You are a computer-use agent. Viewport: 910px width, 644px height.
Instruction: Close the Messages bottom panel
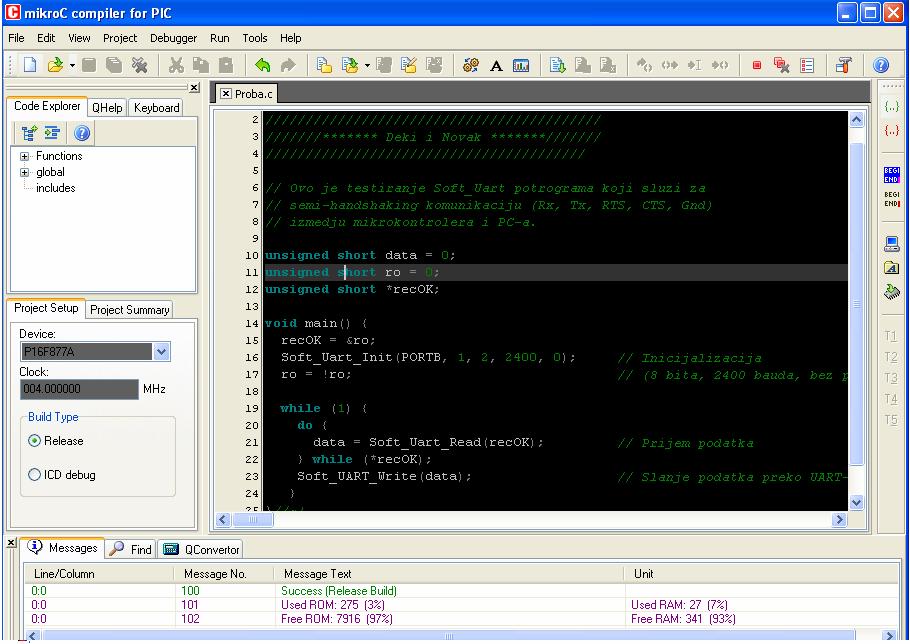(x=11, y=543)
